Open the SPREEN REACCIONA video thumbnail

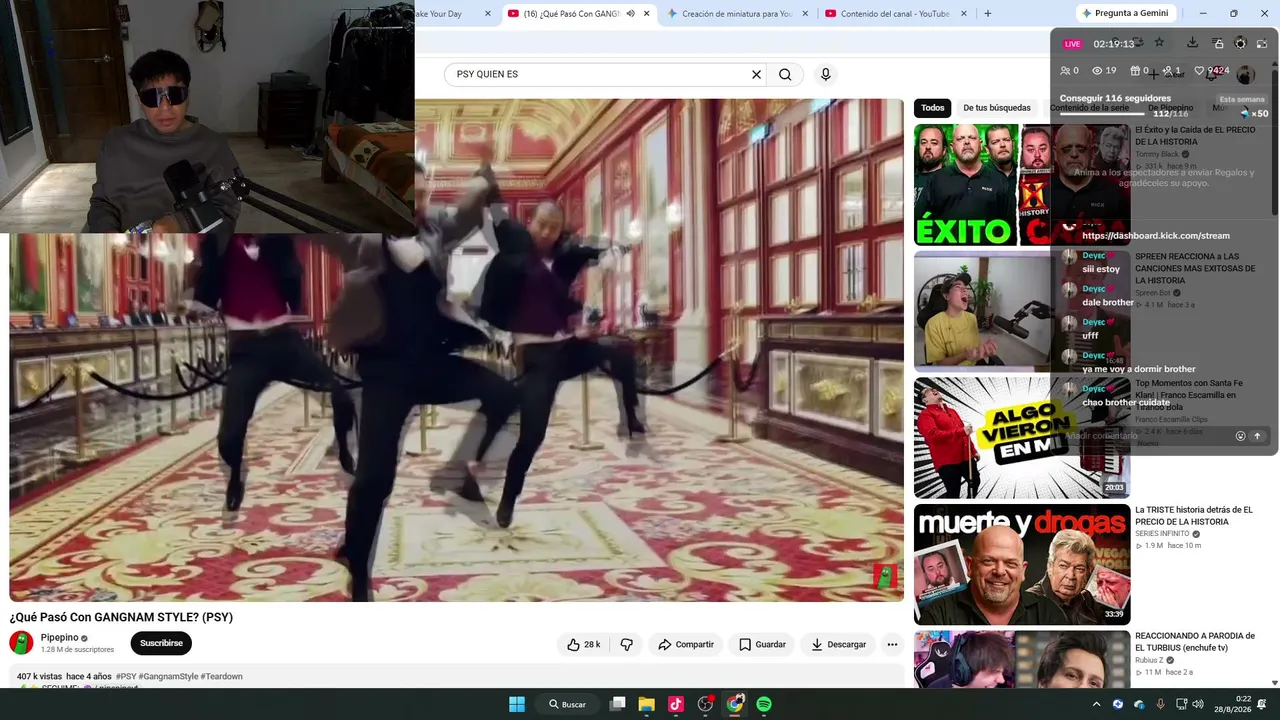click(1022, 311)
